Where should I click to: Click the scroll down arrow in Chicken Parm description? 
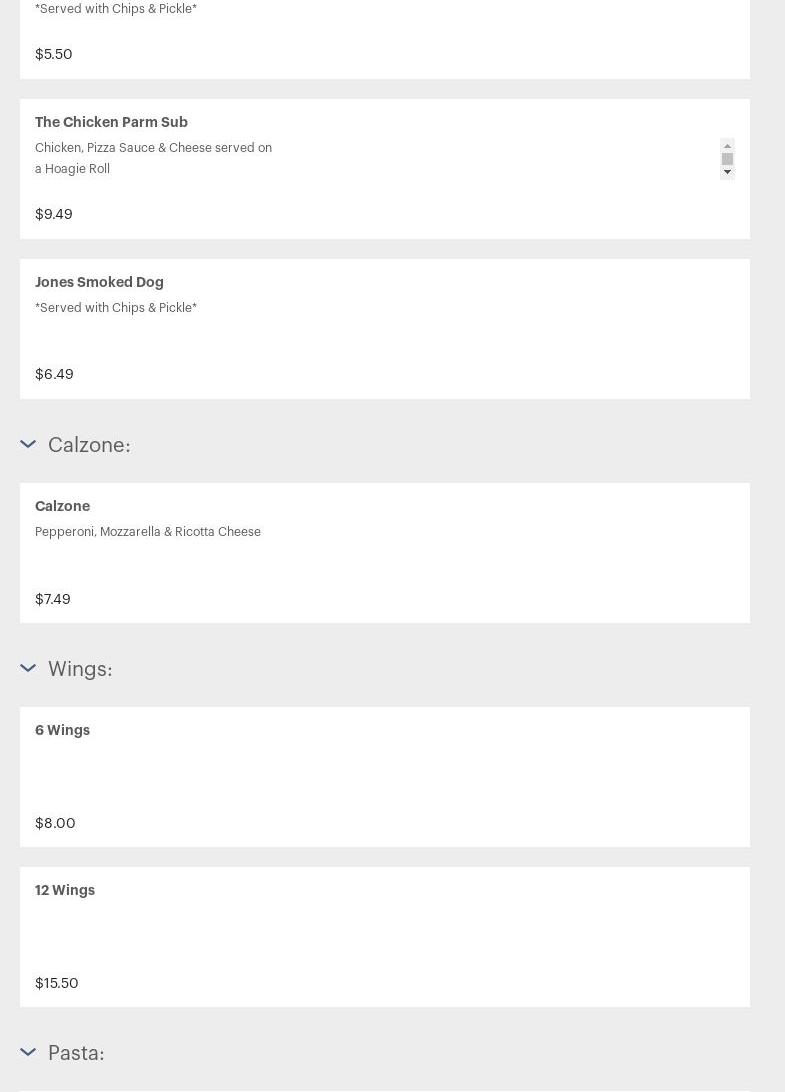[x=727, y=172]
